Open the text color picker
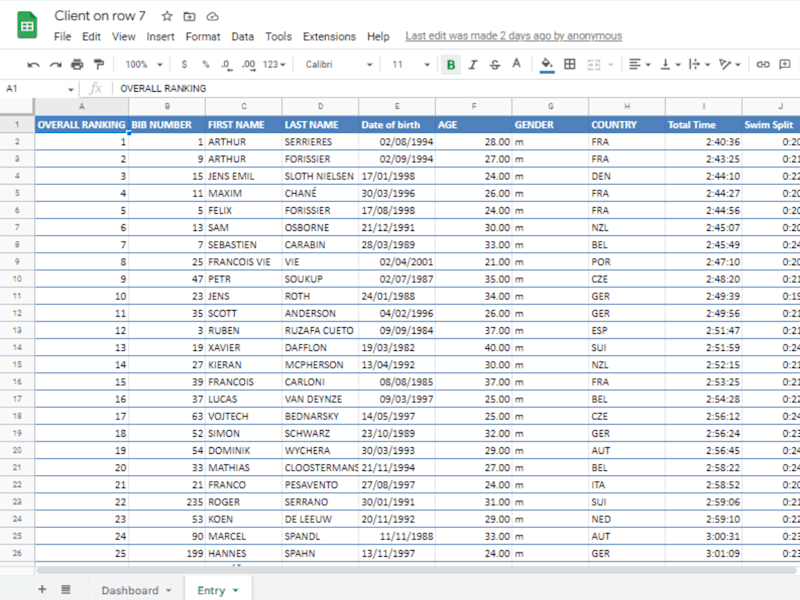800x600 pixels. [517, 64]
